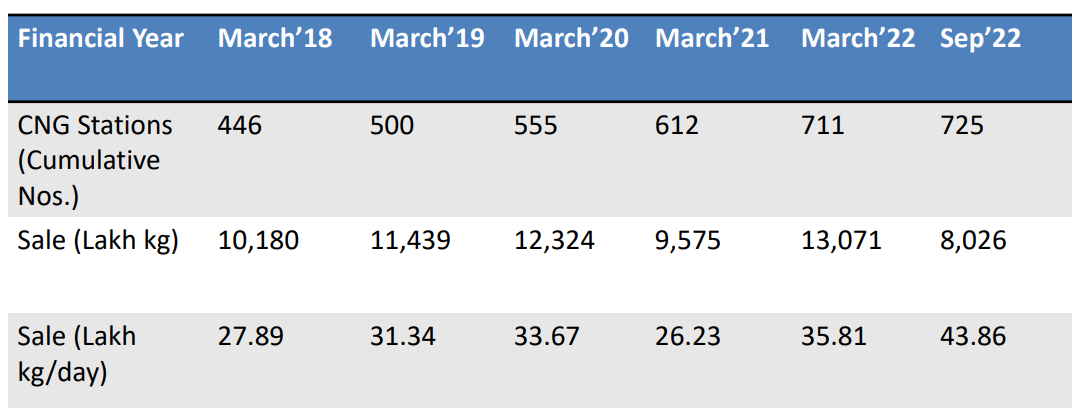Click the 9,575 sales value
The width and height of the screenshot is (1081, 420).
point(688,241)
